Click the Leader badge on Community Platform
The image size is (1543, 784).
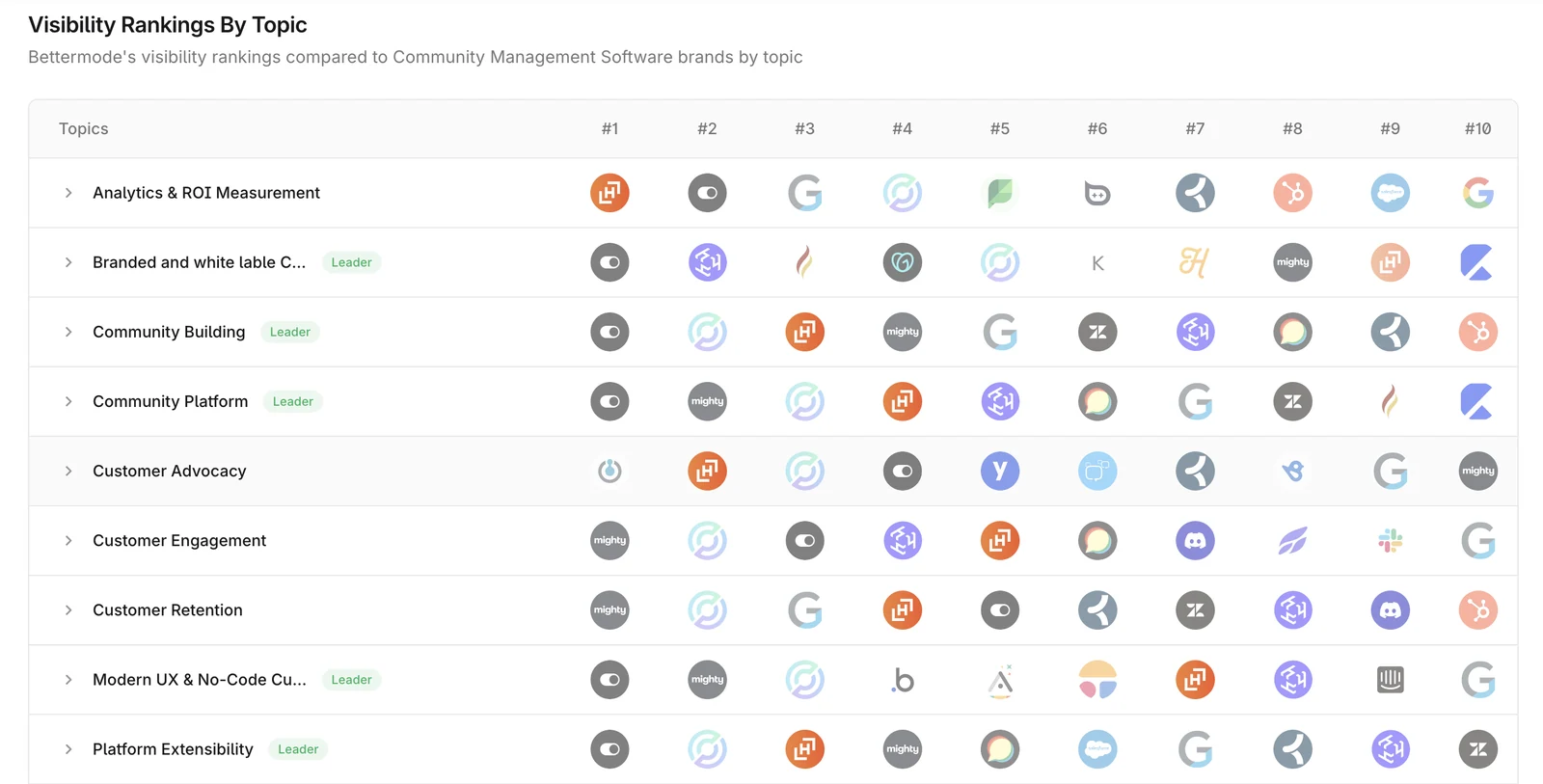tap(293, 401)
